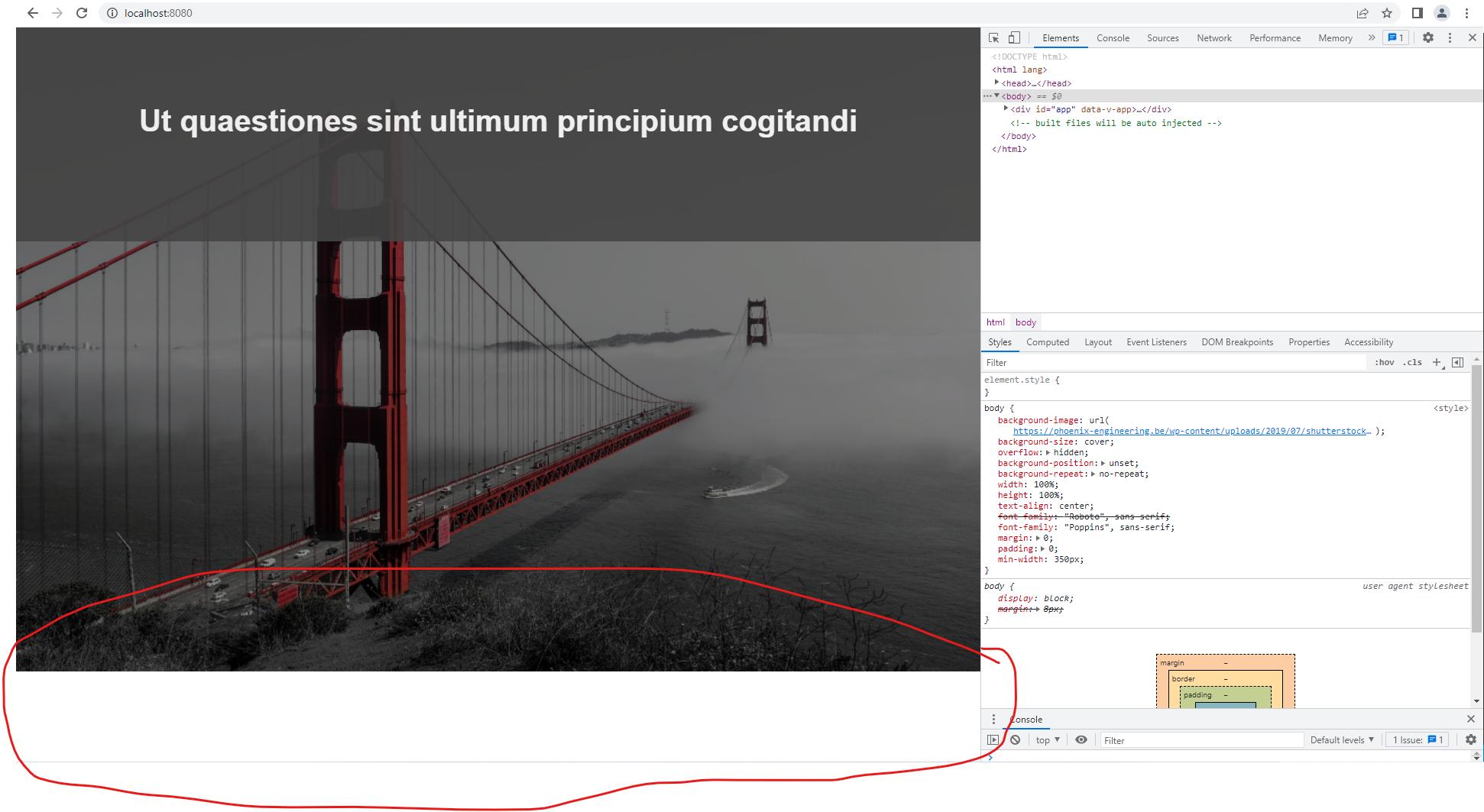View site information for localhost:8080
The height and width of the screenshot is (812, 1484).
112,13
